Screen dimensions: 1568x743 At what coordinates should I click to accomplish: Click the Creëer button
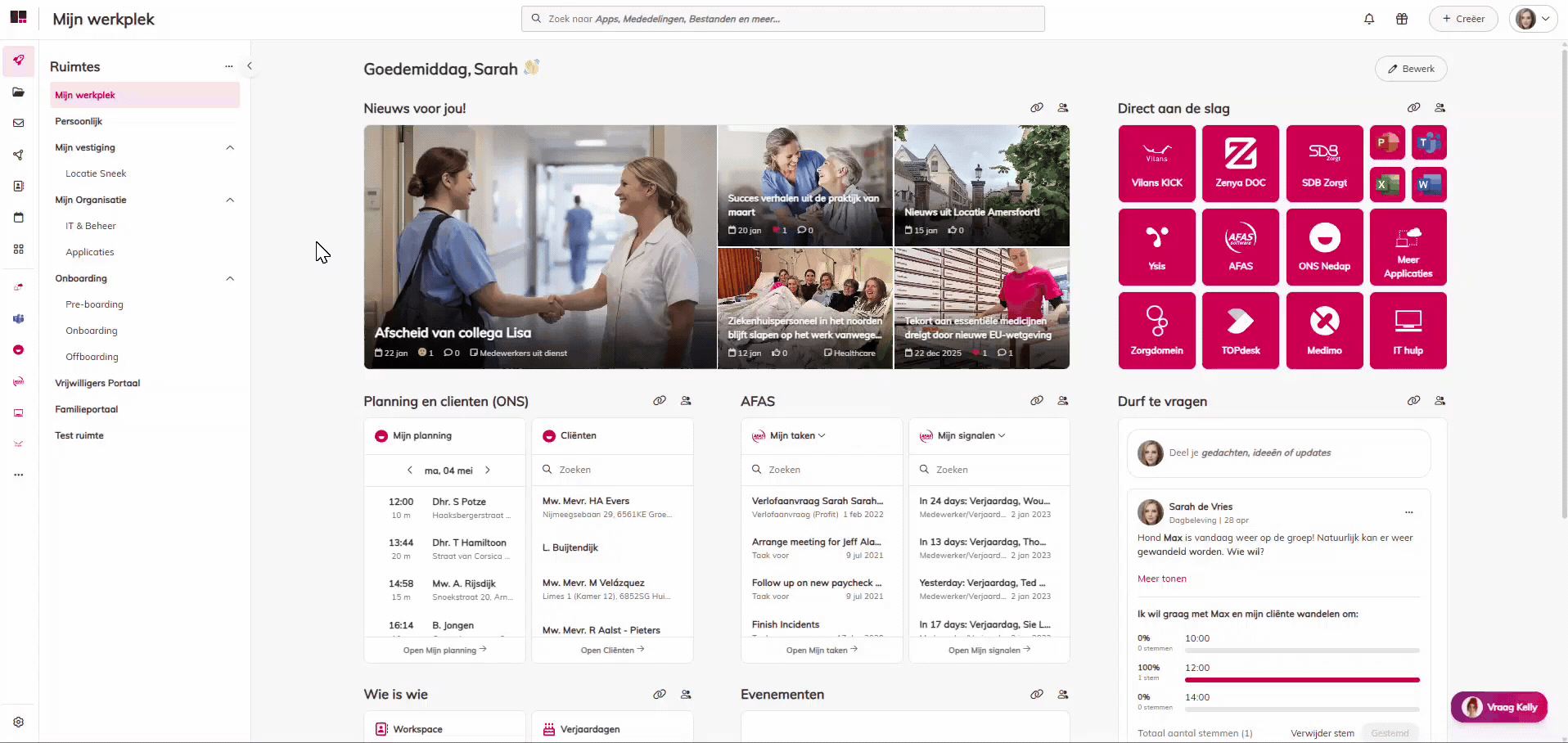1463,19
